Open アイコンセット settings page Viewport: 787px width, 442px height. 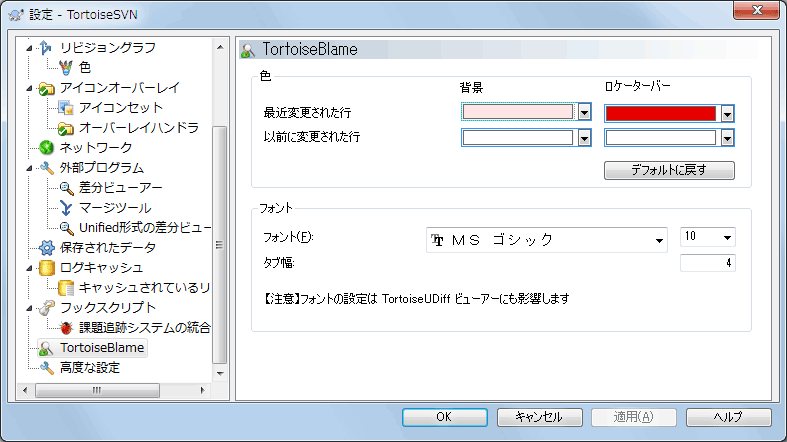tap(121, 107)
